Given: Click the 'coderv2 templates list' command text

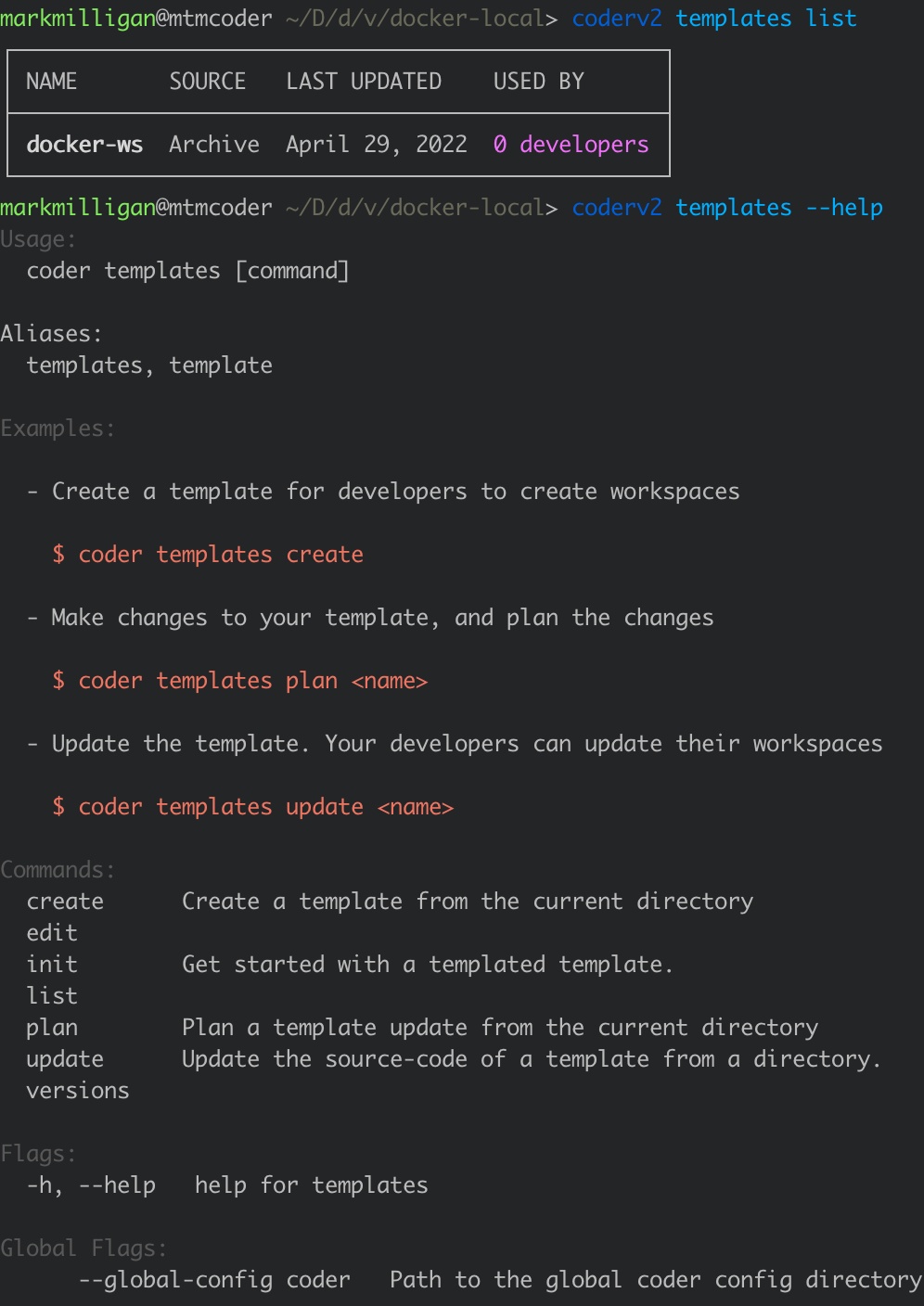Looking at the screenshot, I should pyautogui.click(x=714, y=19).
